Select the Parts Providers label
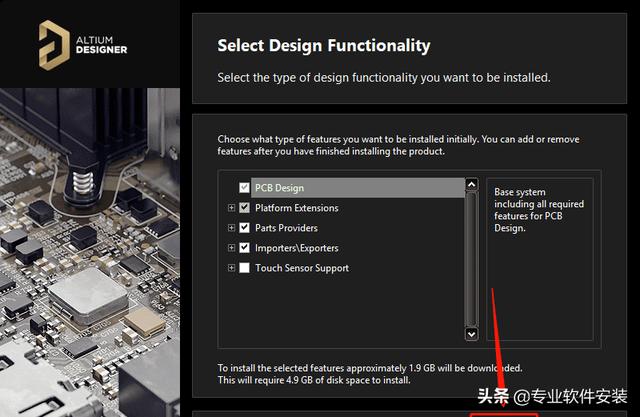Image resolution: width=640 pixels, height=417 pixels. (286, 228)
